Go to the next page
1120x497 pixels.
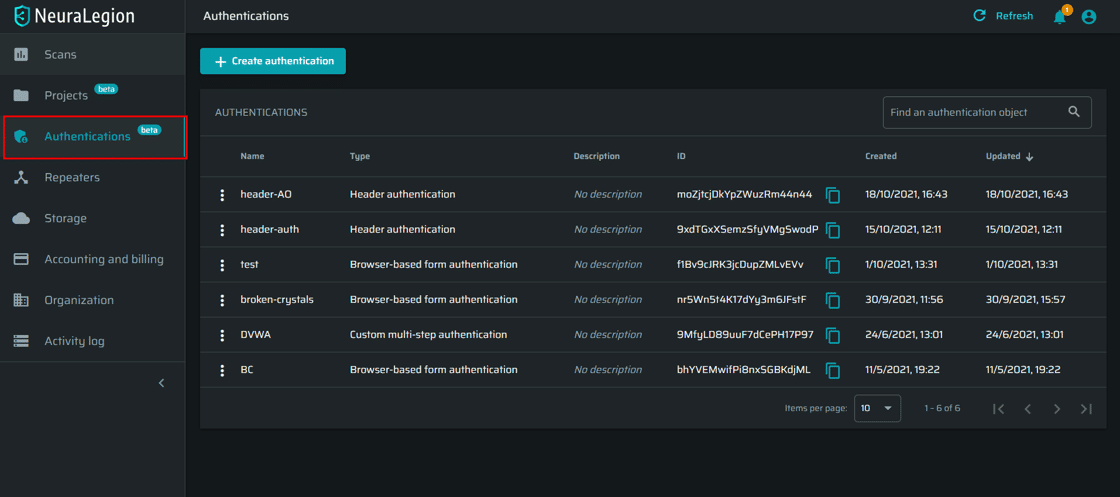coord(1057,408)
